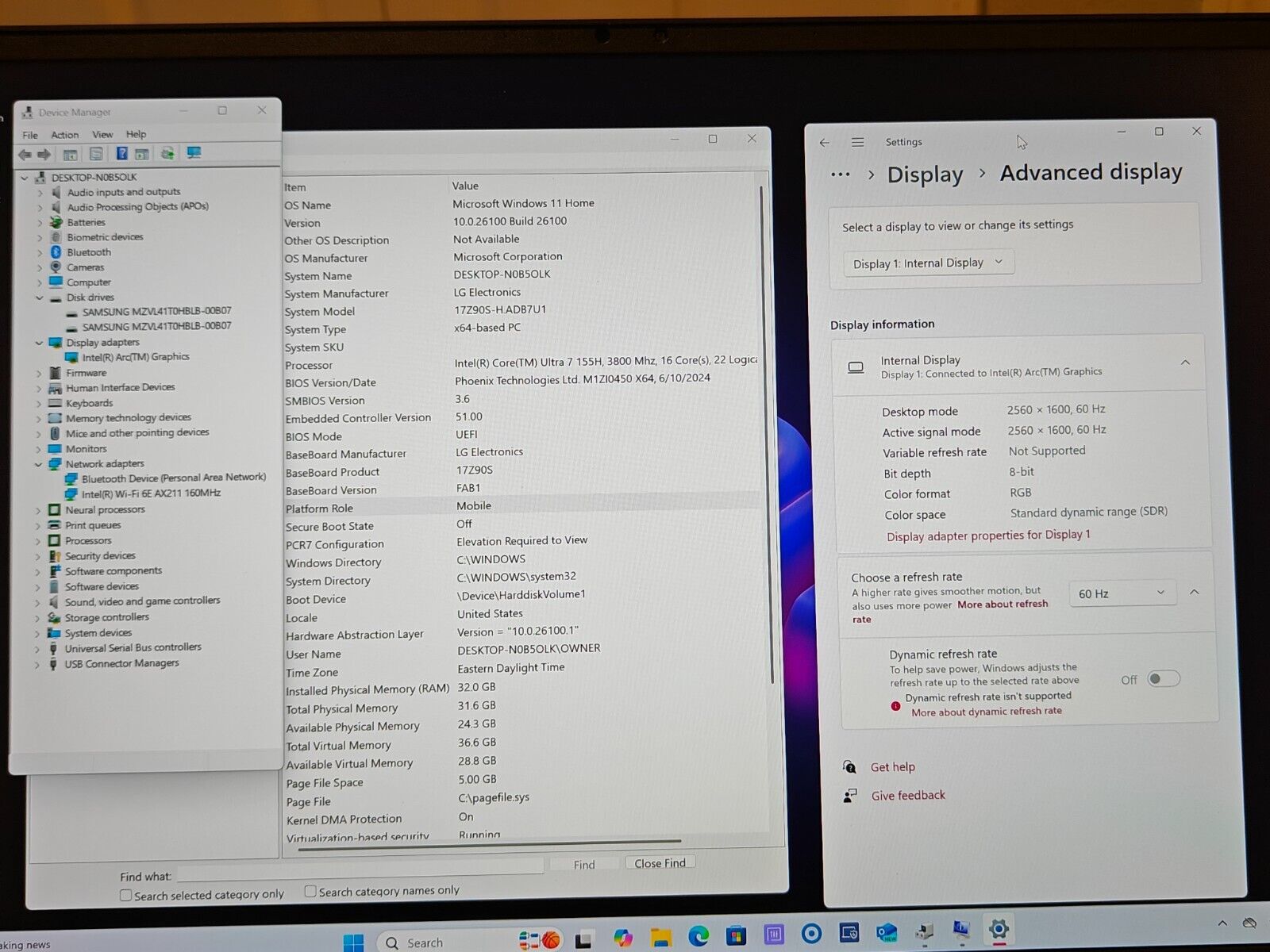1270x952 pixels.
Task: Open the File menu in Device Manager
Action: pos(30,135)
